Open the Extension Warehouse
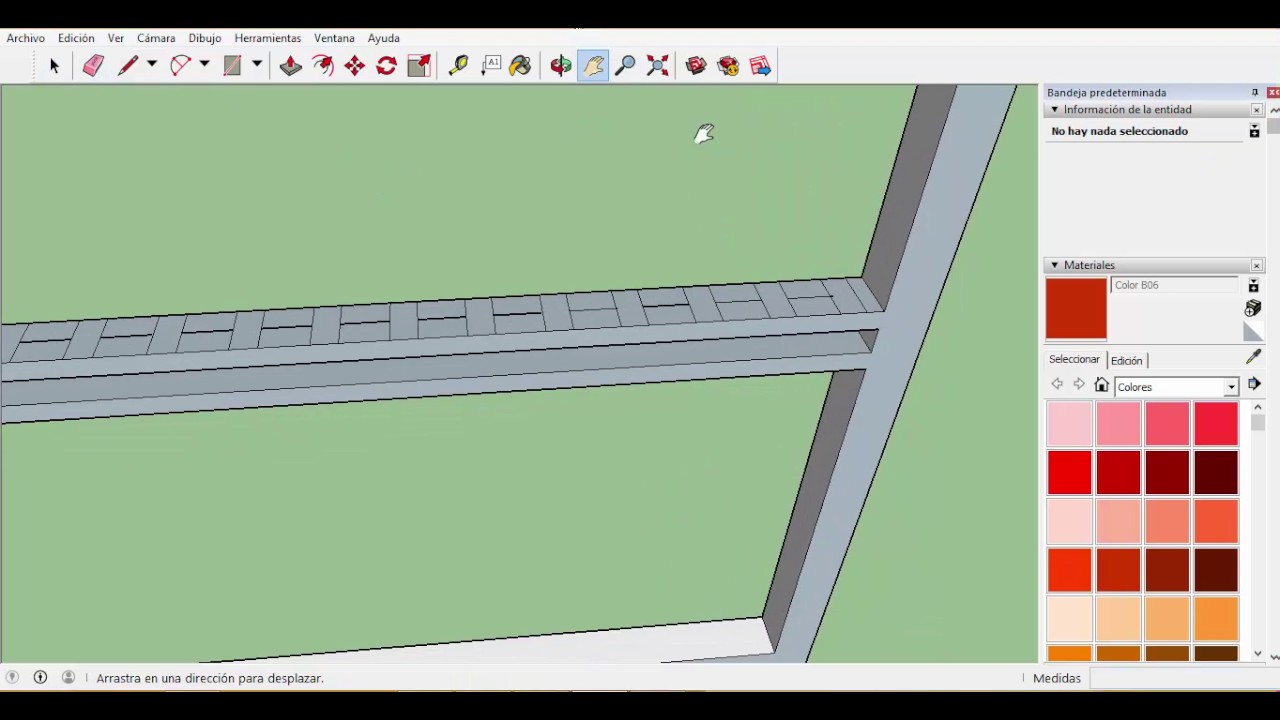 pyautogui.click(x=728, y=66)
